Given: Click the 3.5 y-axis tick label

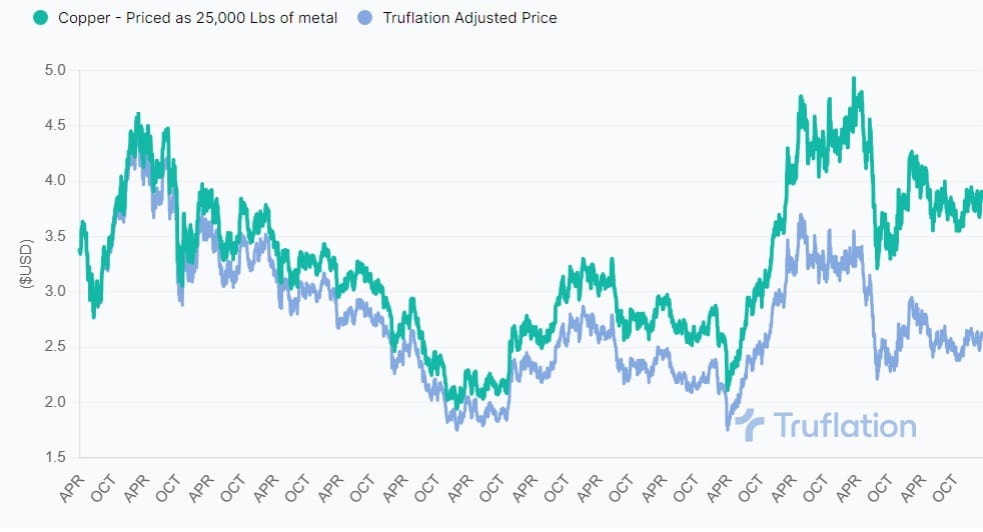Looking at the screenshot, I should [x=54, y=236].
